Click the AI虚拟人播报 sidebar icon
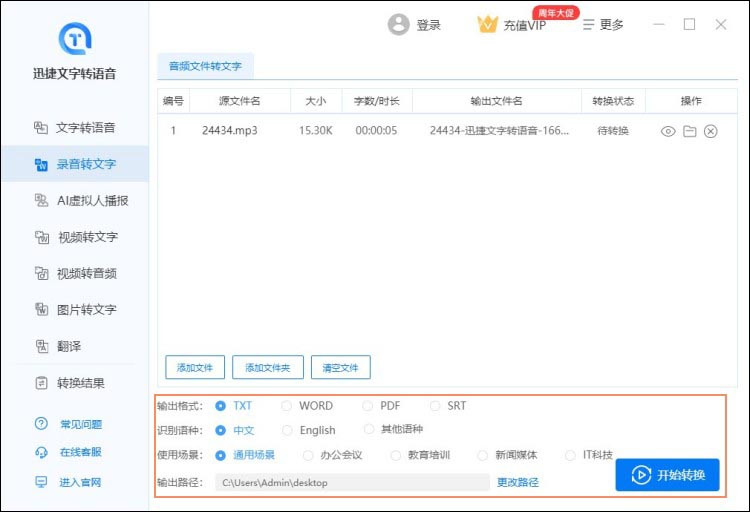750x512 pixels. pos(41,200)
